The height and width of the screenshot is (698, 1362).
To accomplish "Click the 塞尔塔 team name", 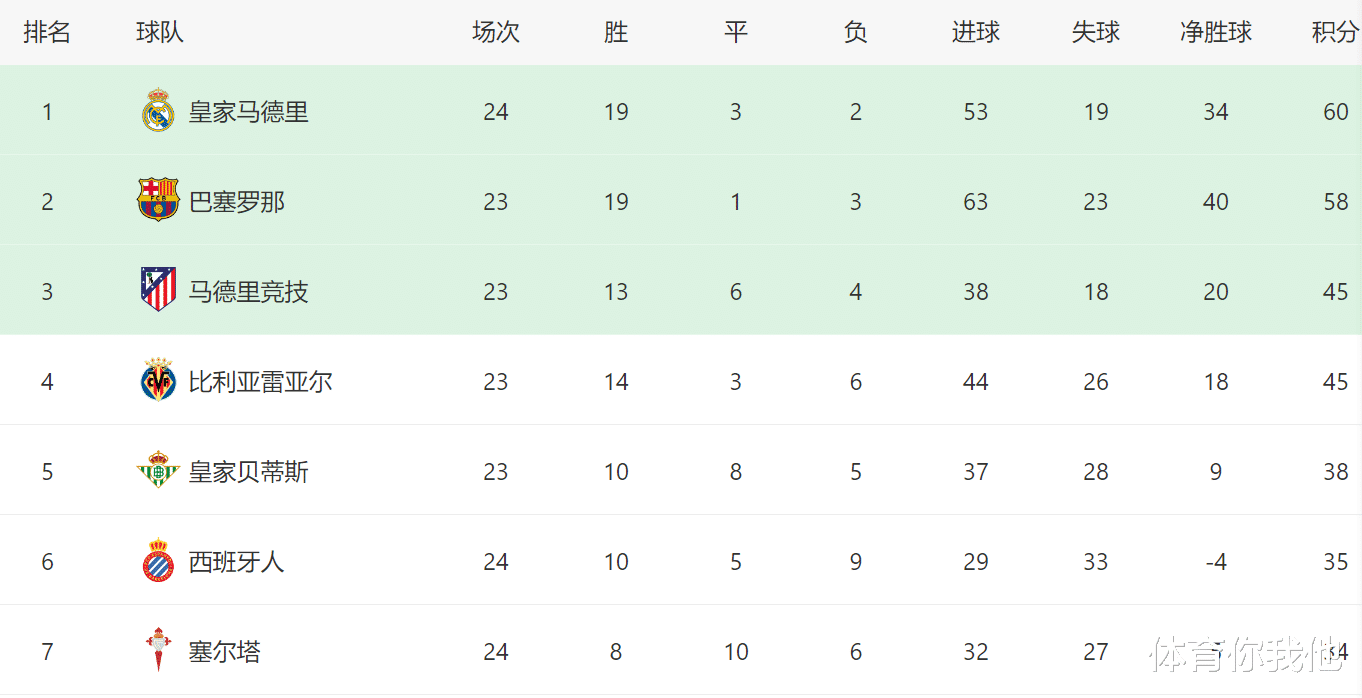I will pyautogui.click(x=225, y=652).
